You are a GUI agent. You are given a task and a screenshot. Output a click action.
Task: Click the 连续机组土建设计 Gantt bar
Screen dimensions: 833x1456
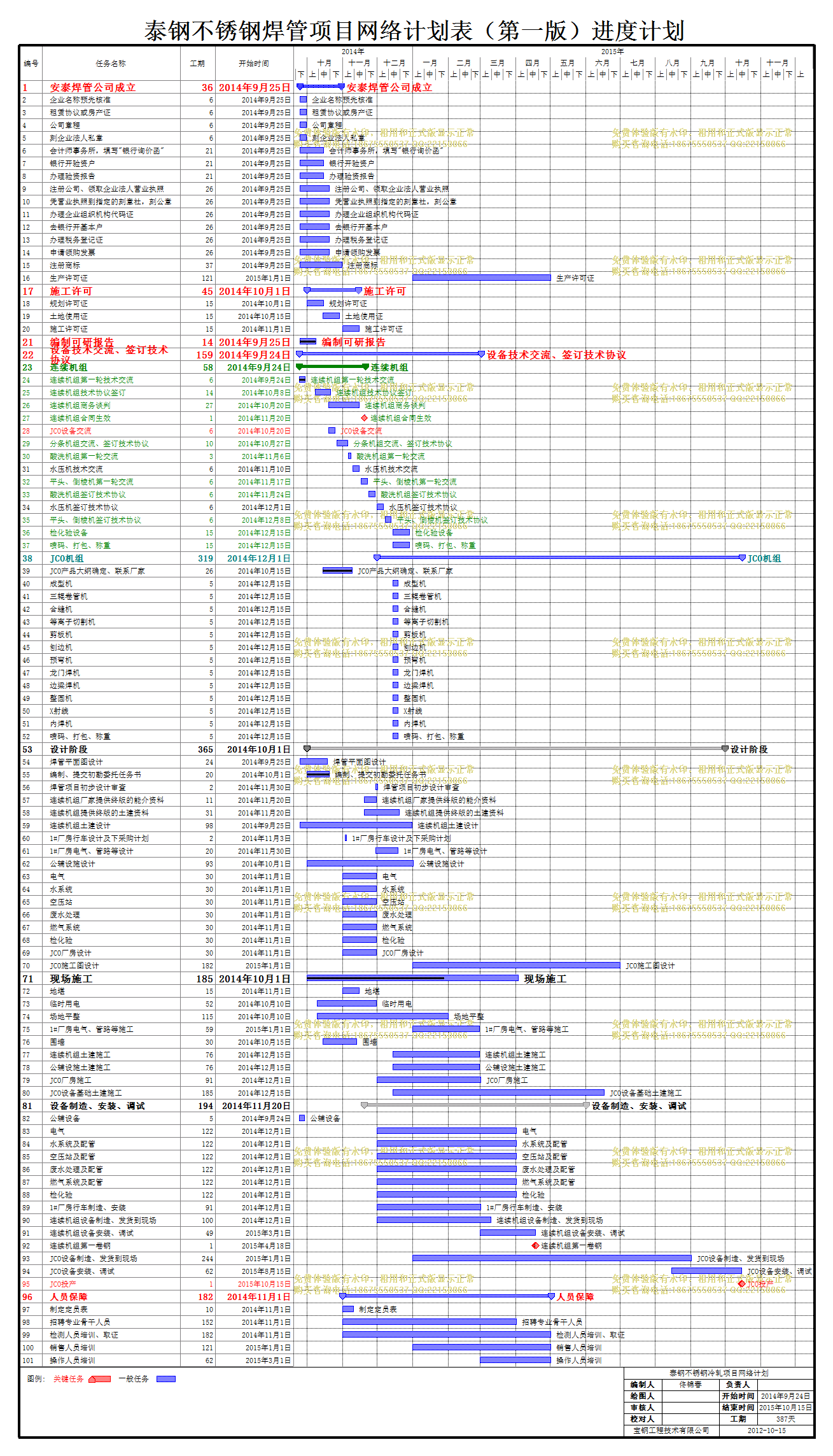coord(356,825)
